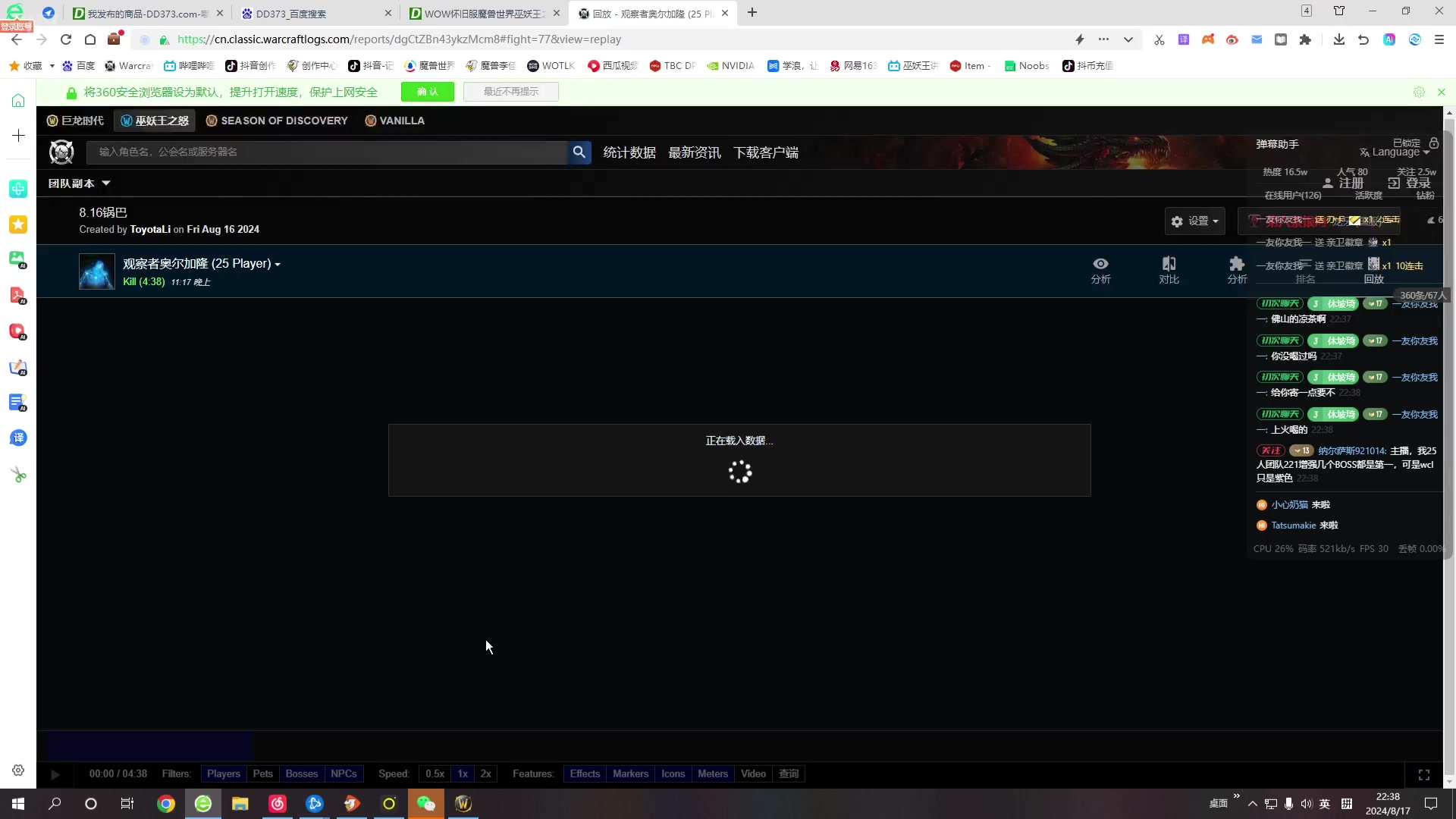Click the 对比 (Compare) icon panel
Viewport: 1456px width, 819px height.
point(1169,270)
